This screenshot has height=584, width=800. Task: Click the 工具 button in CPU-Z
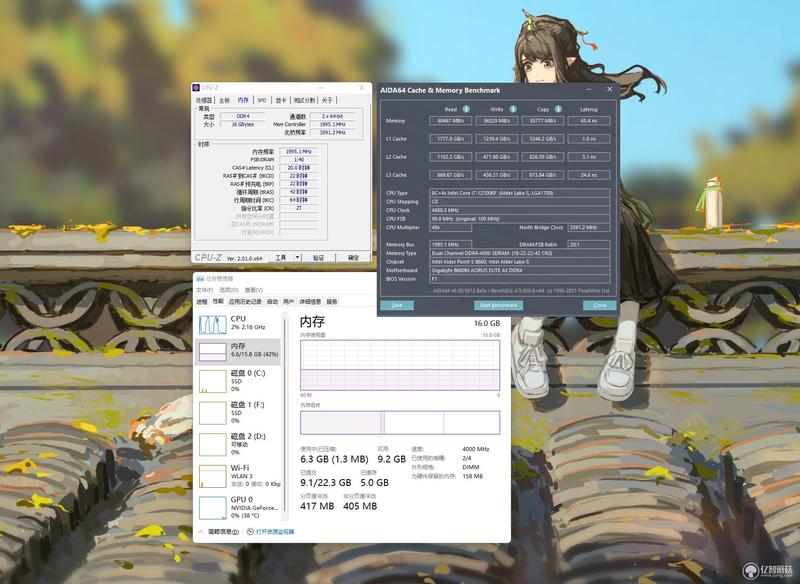281,258
